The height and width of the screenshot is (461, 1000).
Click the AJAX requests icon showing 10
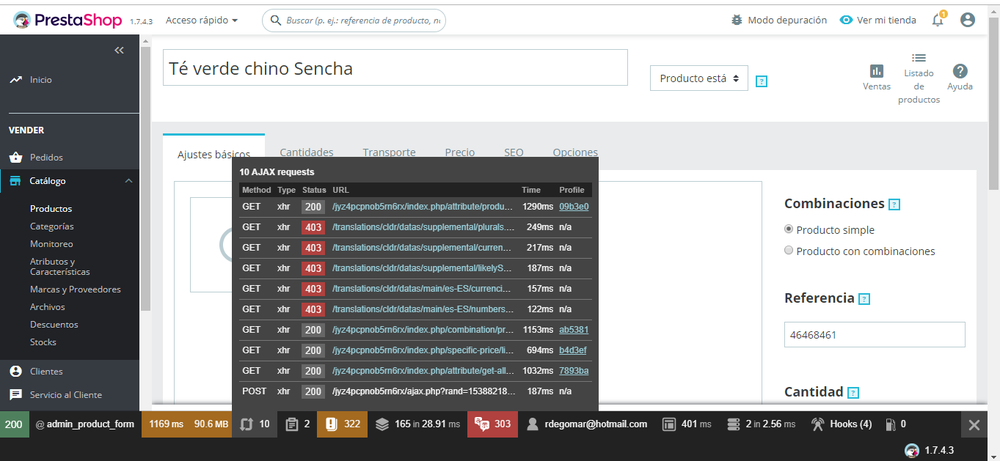point(254,424)
